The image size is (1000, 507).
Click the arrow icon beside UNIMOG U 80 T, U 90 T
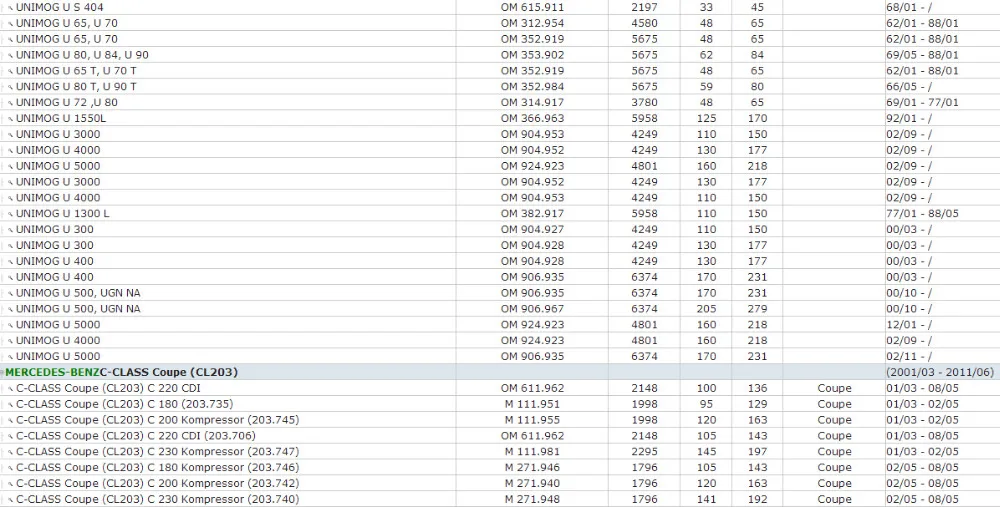[10, 87]
